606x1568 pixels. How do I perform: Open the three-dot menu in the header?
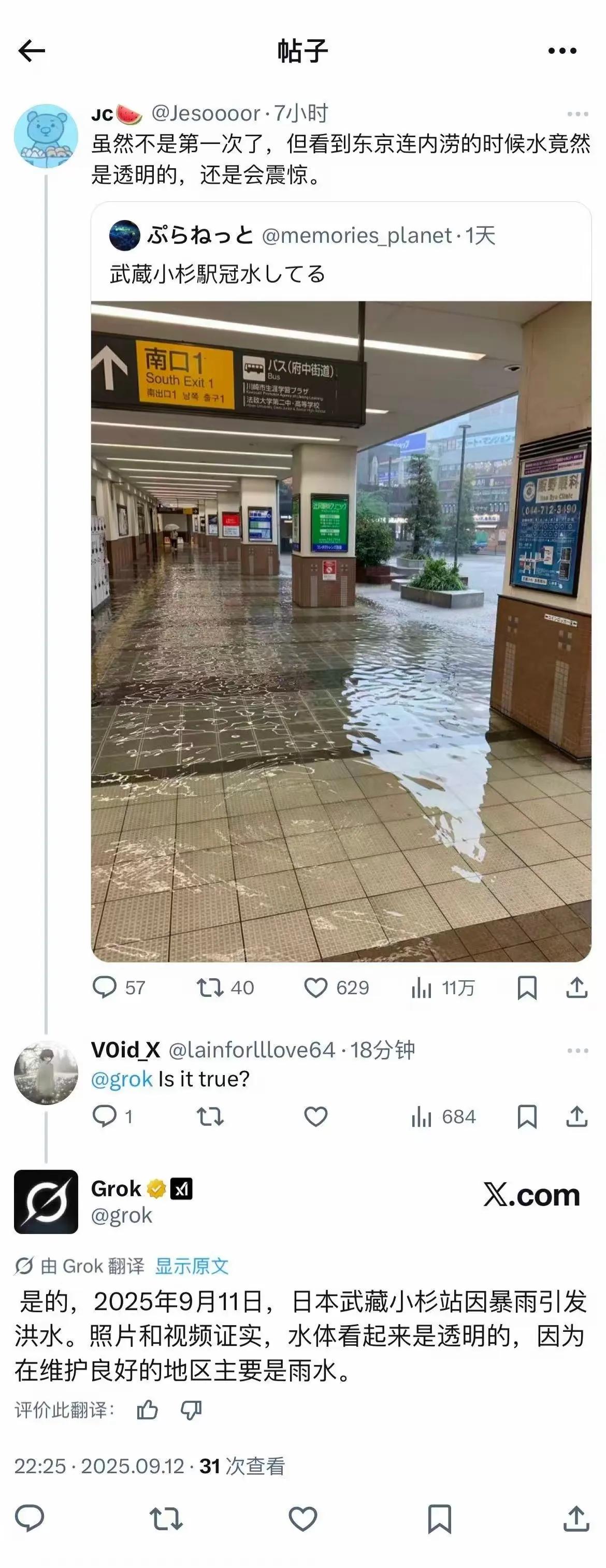pos(562,51)
